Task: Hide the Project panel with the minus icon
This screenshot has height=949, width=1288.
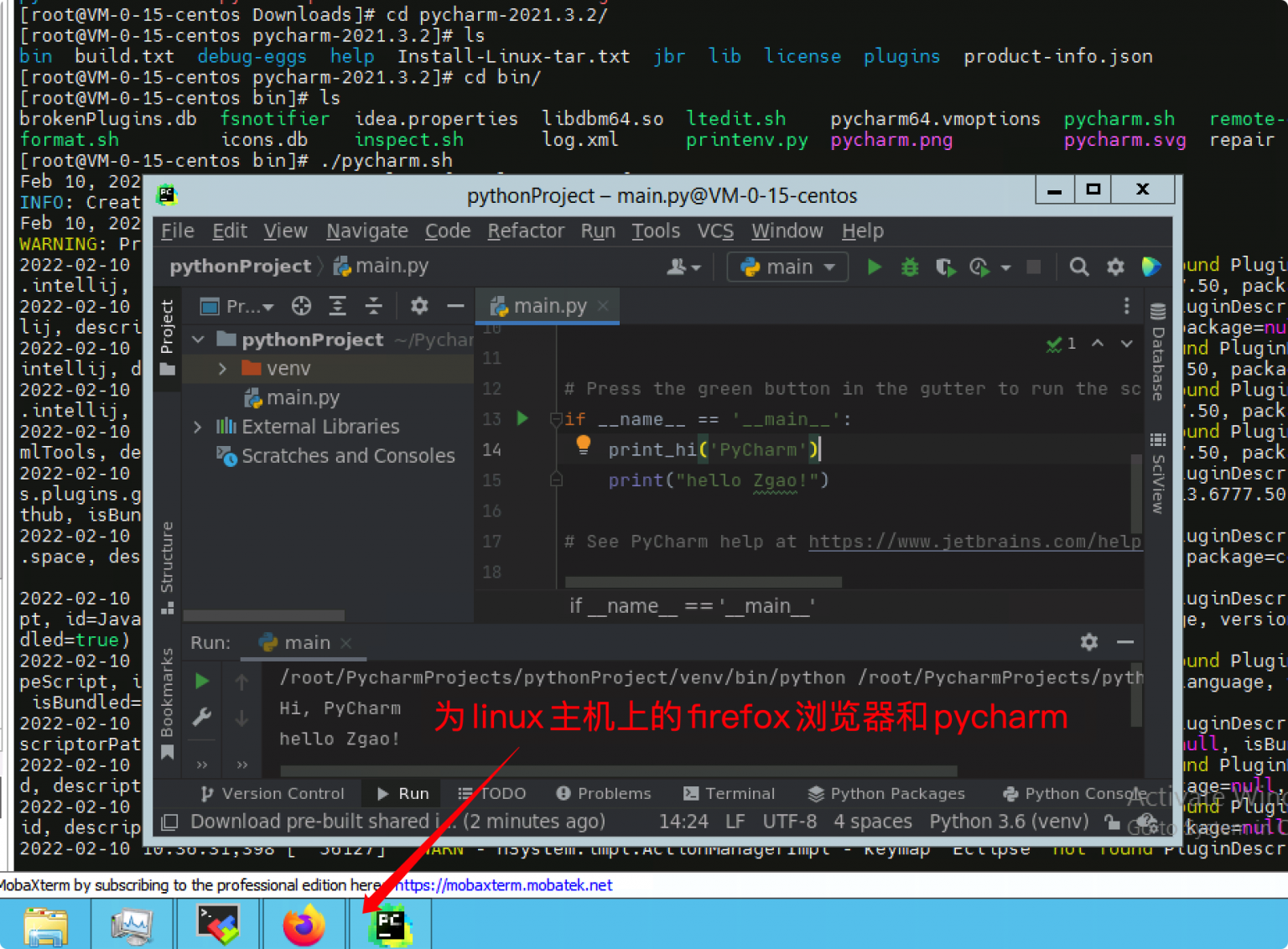Action: (455, 306)
